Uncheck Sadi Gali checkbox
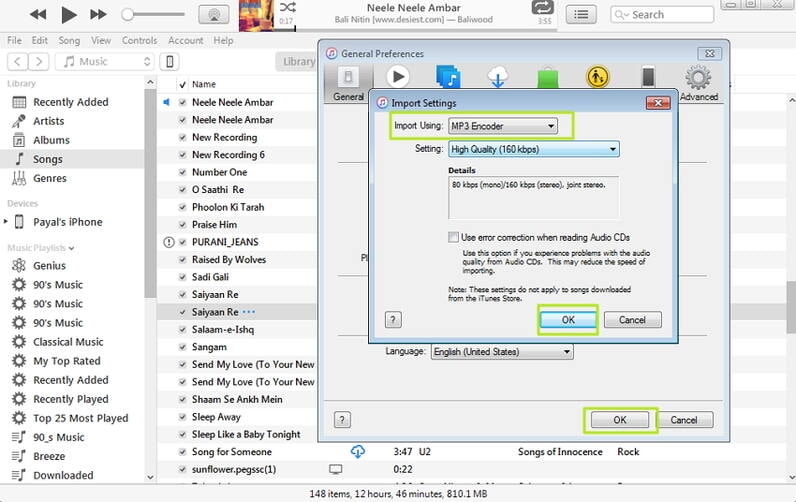Screen dimensions: 796x502 coord(183,277)
